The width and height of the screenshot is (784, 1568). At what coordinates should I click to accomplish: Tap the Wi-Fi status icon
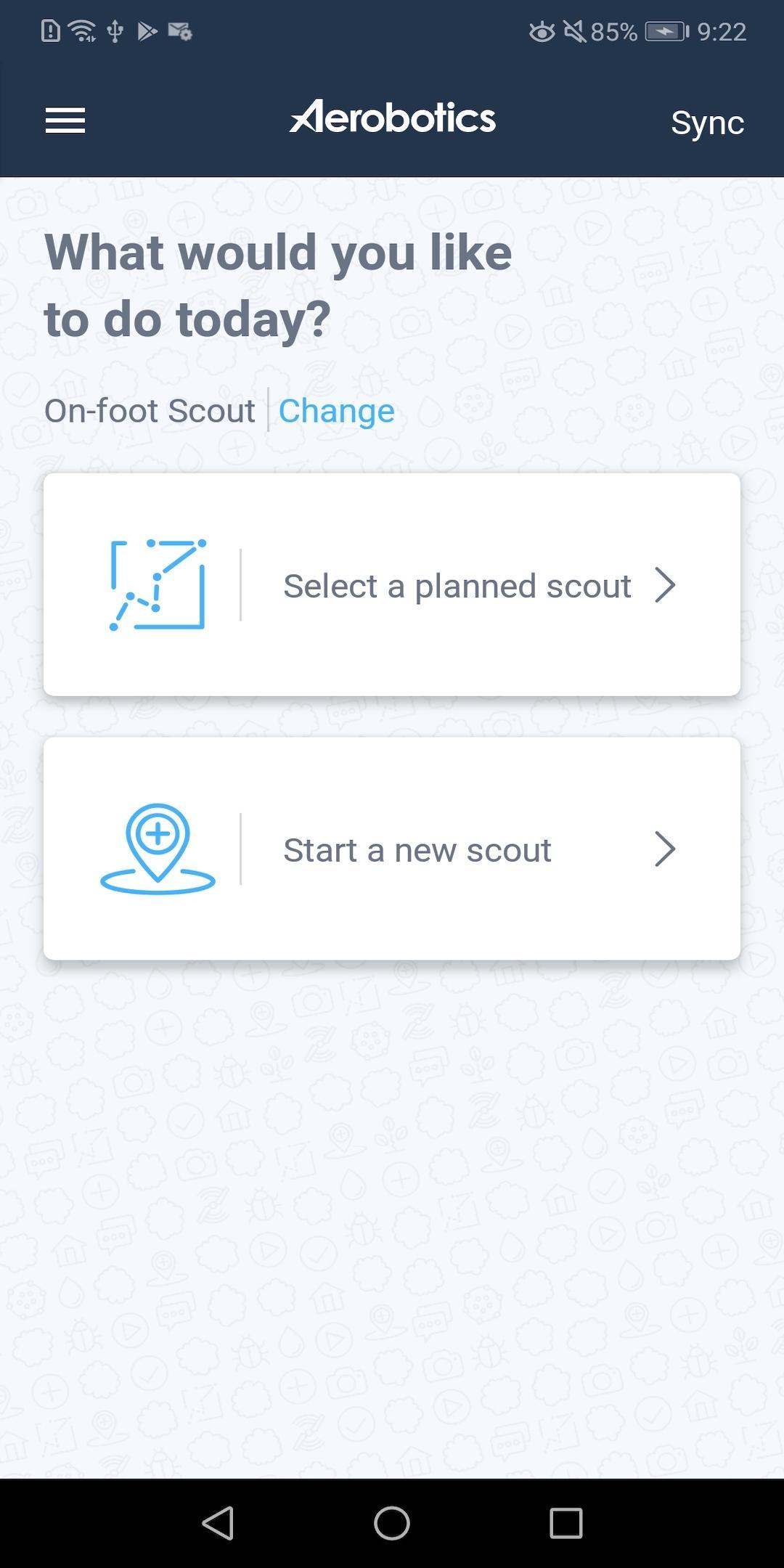82,31
